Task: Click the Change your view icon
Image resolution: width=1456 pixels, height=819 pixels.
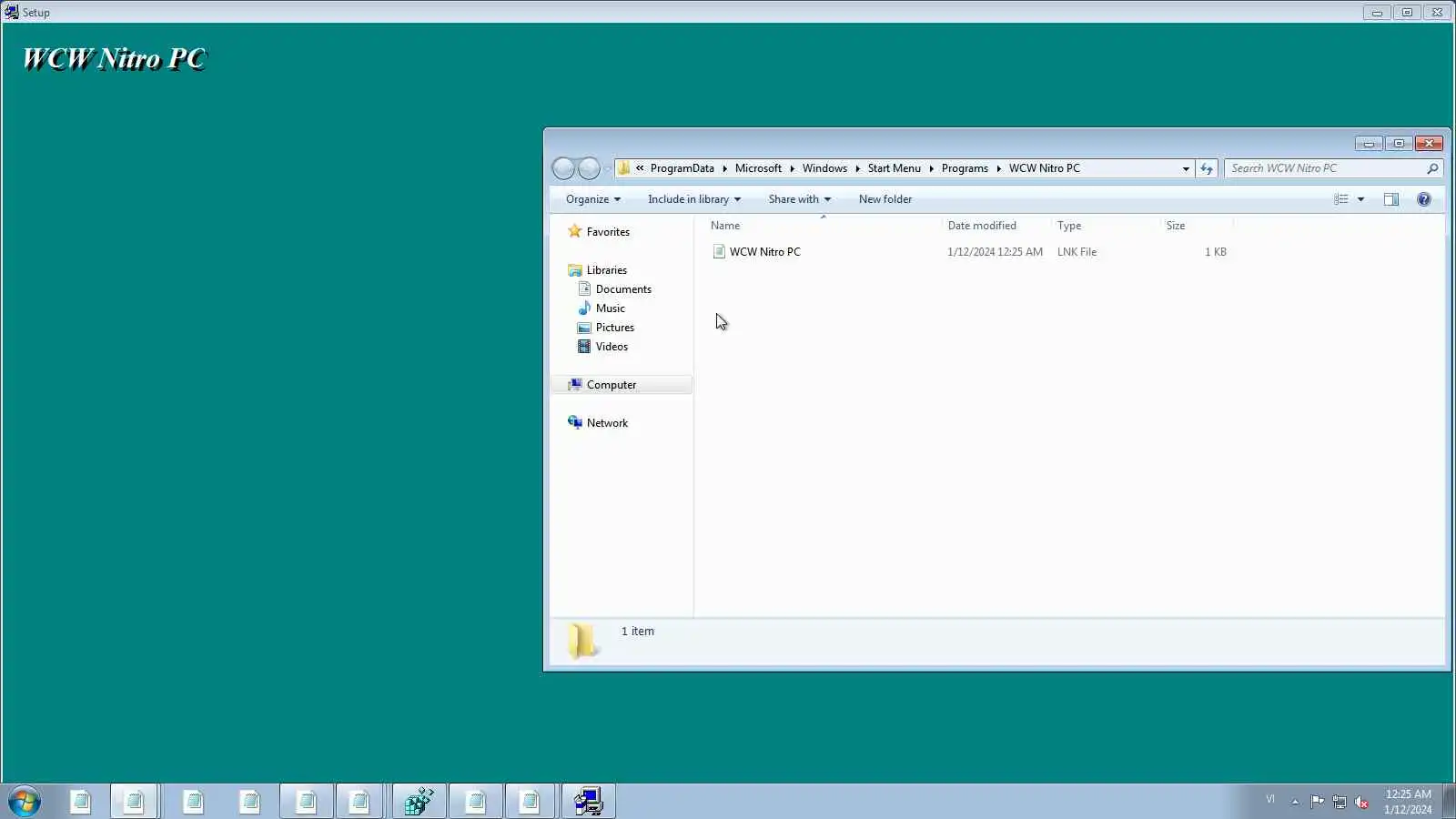Action: (1341, 199)
